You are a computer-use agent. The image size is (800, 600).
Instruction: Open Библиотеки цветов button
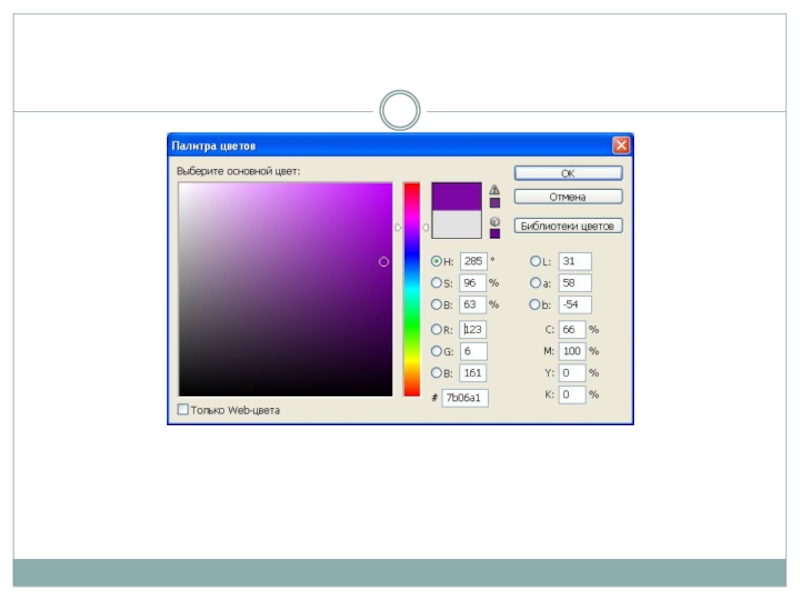coord(568,226)
